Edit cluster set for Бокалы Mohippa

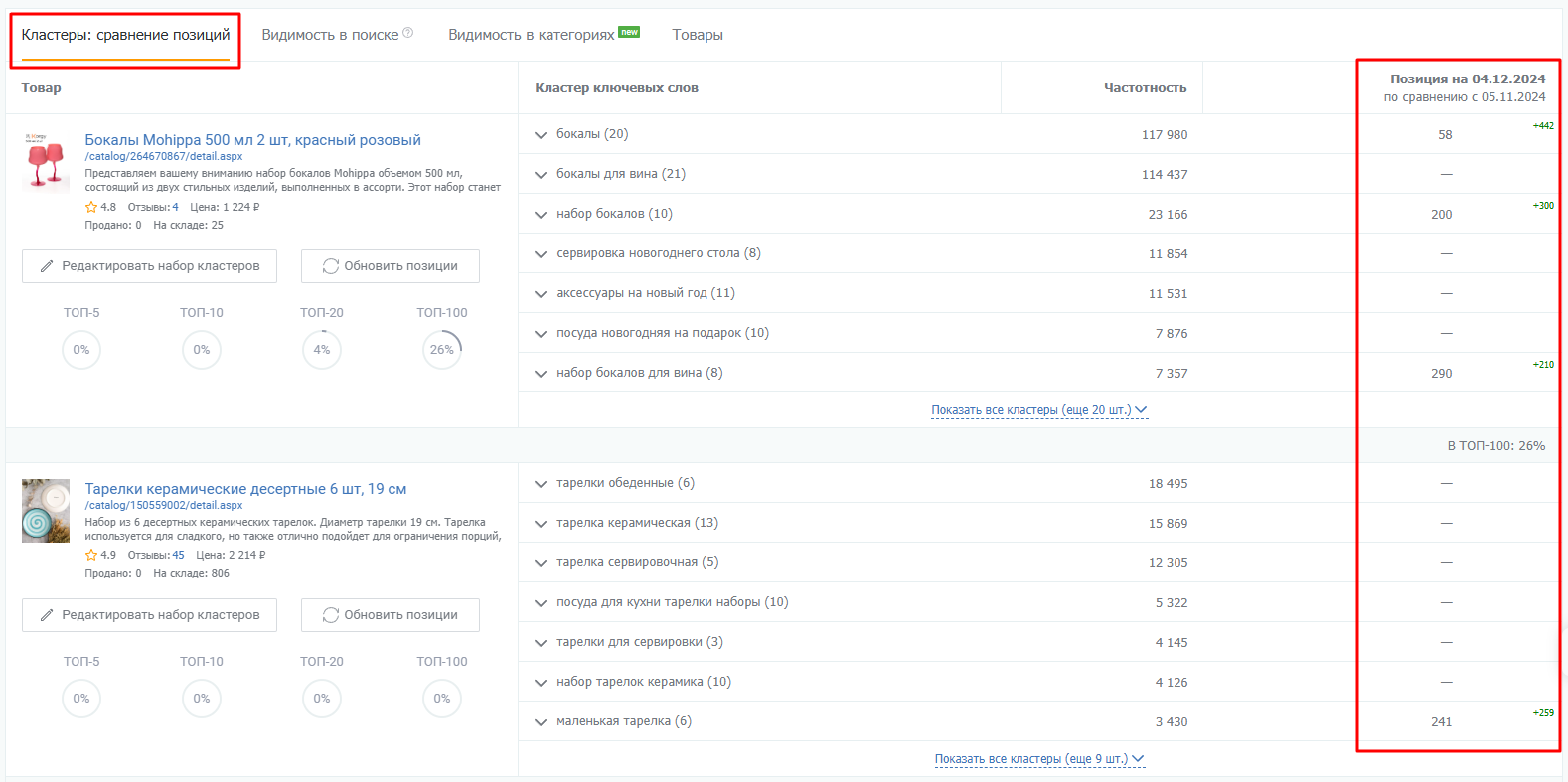pos(149,266)
